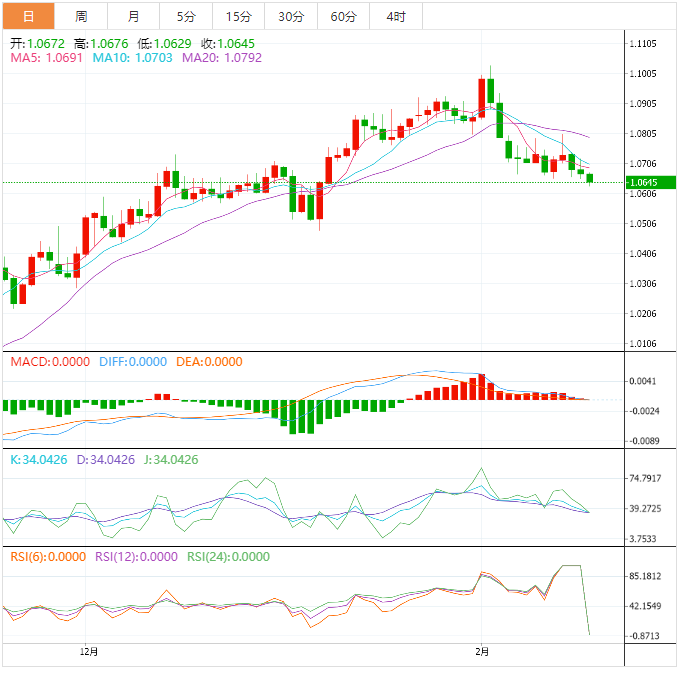The width and height of the screenshot is (684, 676).
Task: Click the 12月 time axis marker
Action: point(89,651)
